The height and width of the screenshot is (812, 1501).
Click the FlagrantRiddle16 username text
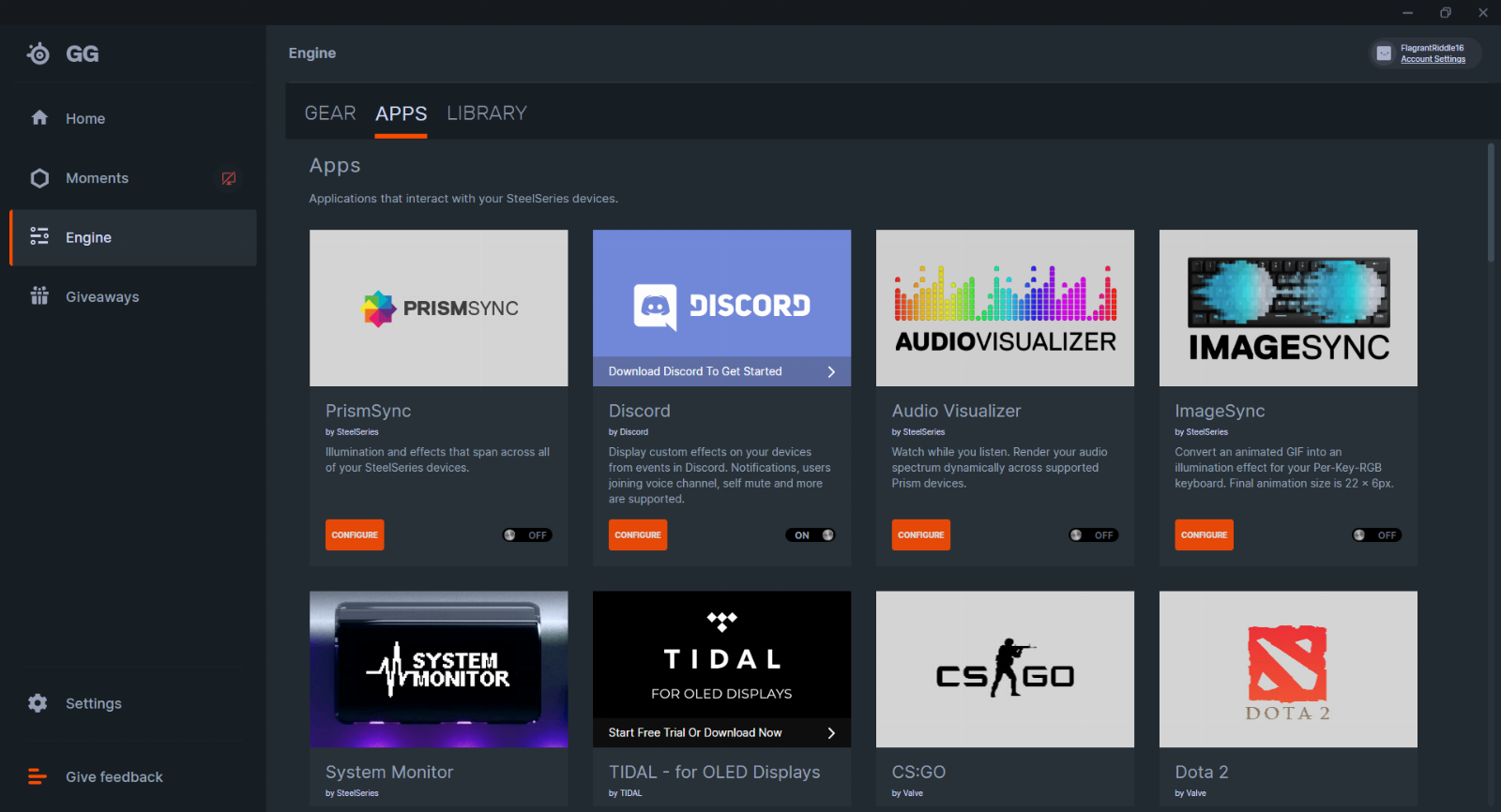coord(1432,48)
